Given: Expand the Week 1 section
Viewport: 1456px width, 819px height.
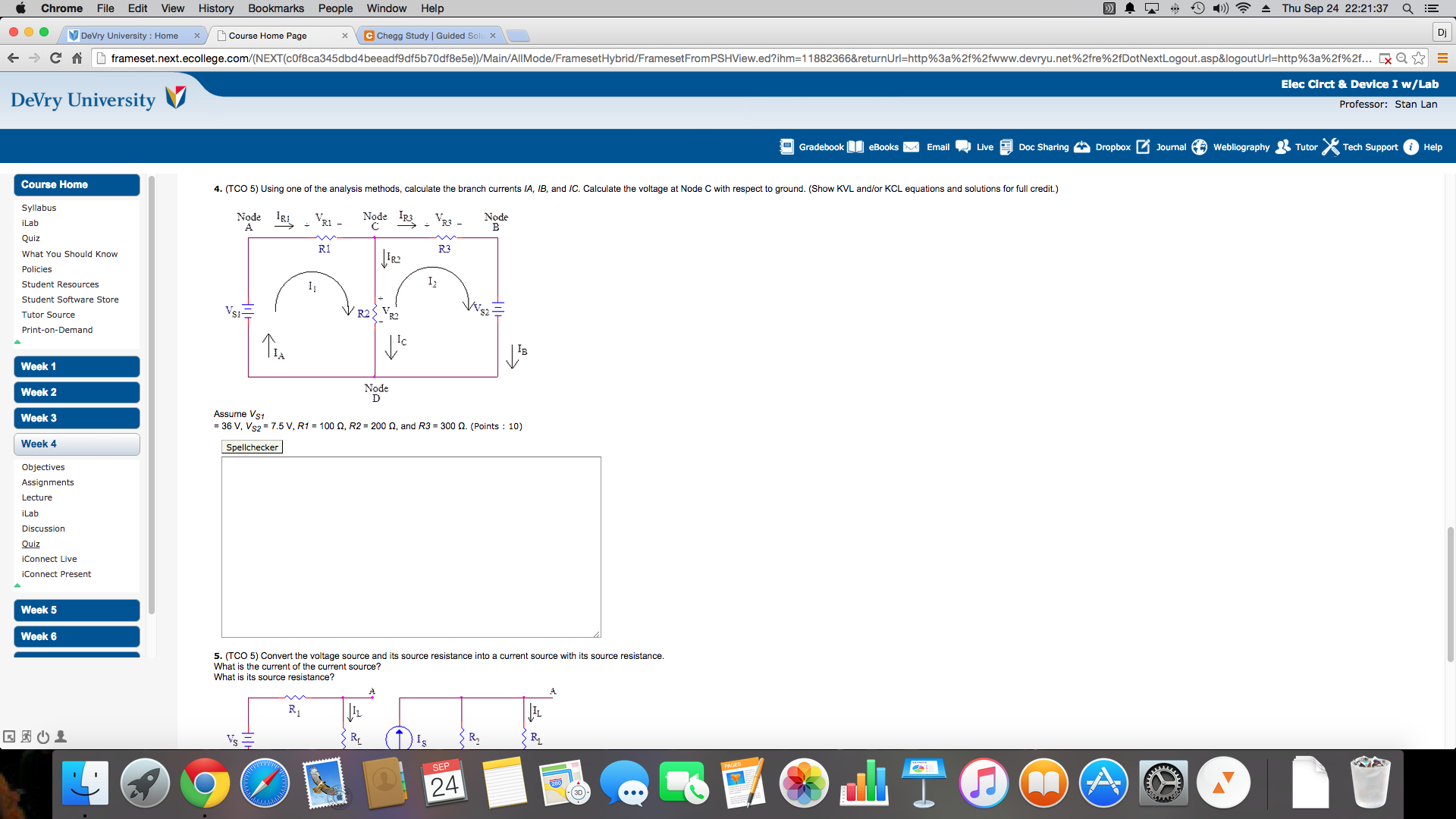Looking at the screenshot, I should (77, 366).
